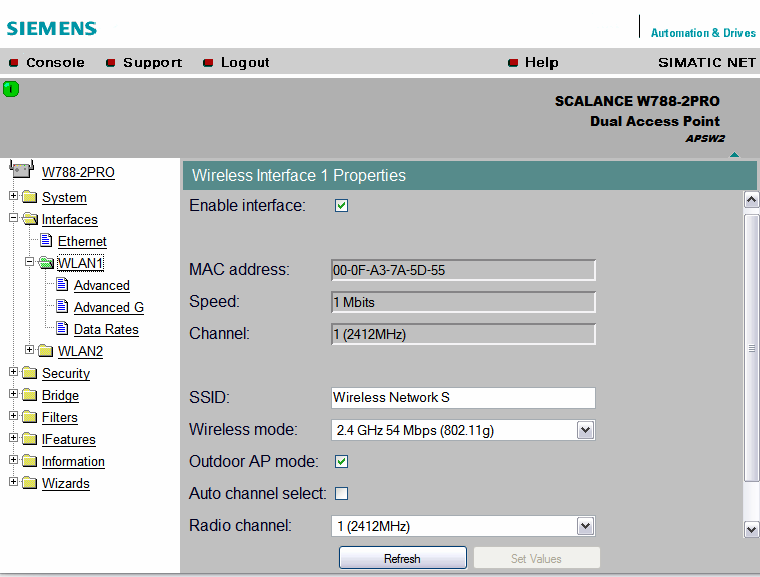The height and width of the screenshot is (577, 760).
Task: Click the SSID input field
Action: click(x=463, y=398)
